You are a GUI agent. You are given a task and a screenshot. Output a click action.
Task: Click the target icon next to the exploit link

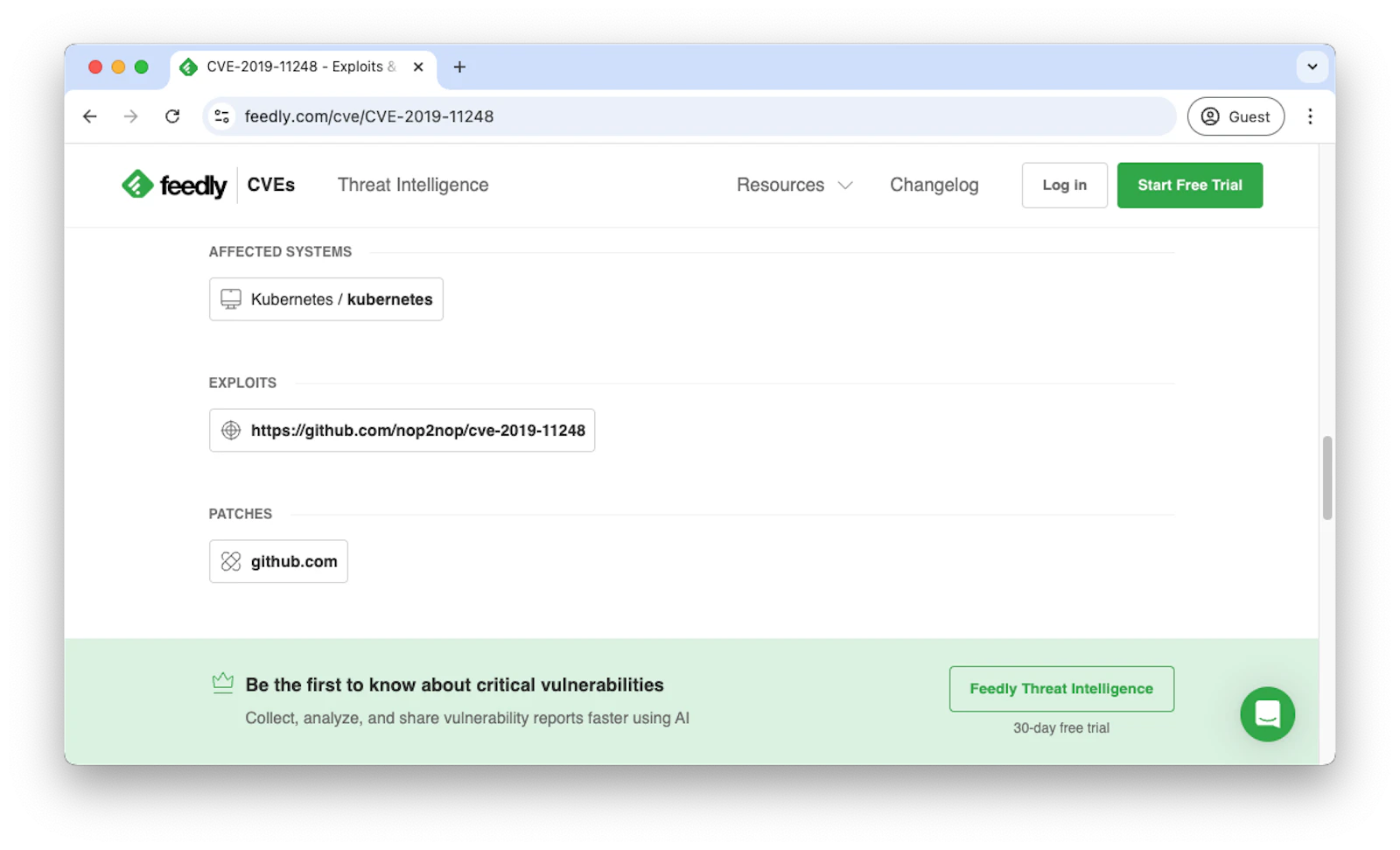point(230,430)
